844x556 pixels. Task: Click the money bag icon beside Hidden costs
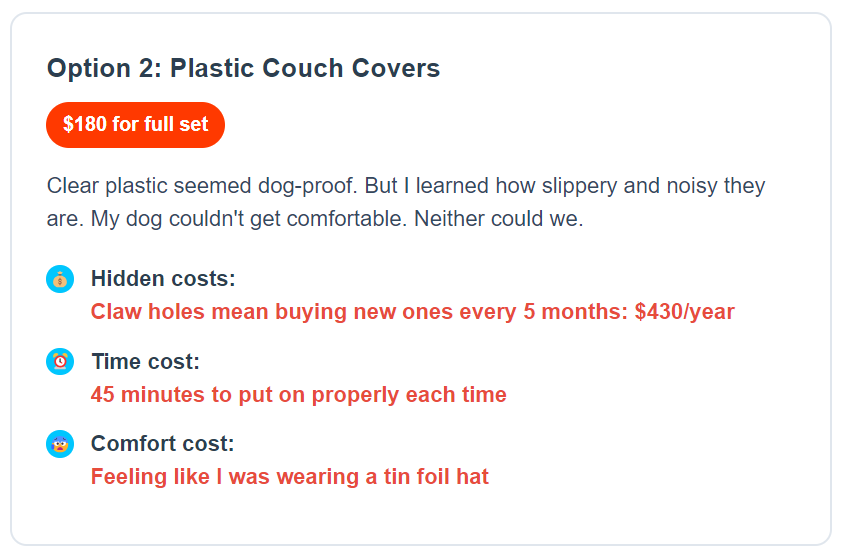[x=60, y=279]
